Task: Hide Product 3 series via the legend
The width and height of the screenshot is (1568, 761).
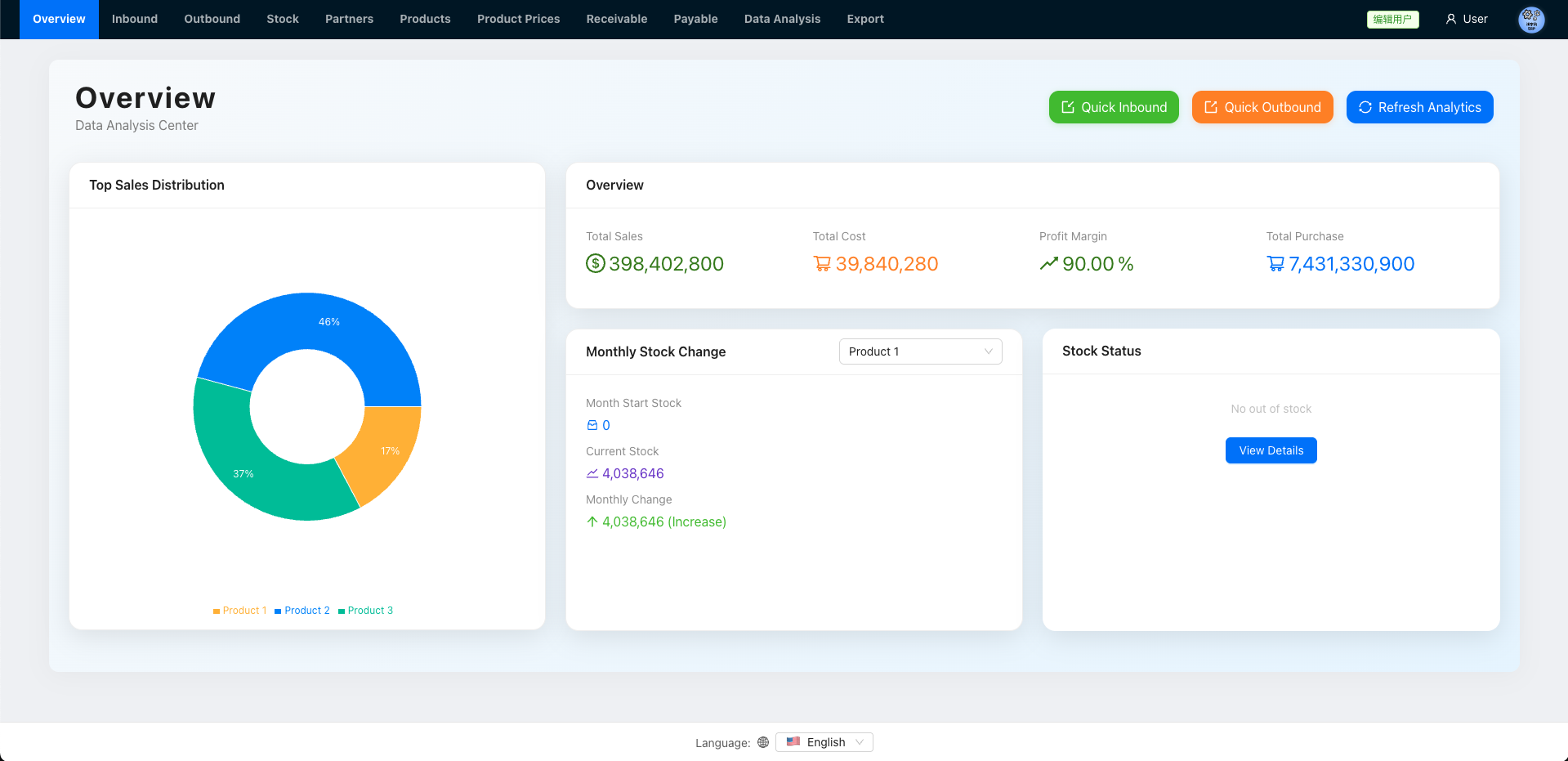Action: (x=365, y=611)
